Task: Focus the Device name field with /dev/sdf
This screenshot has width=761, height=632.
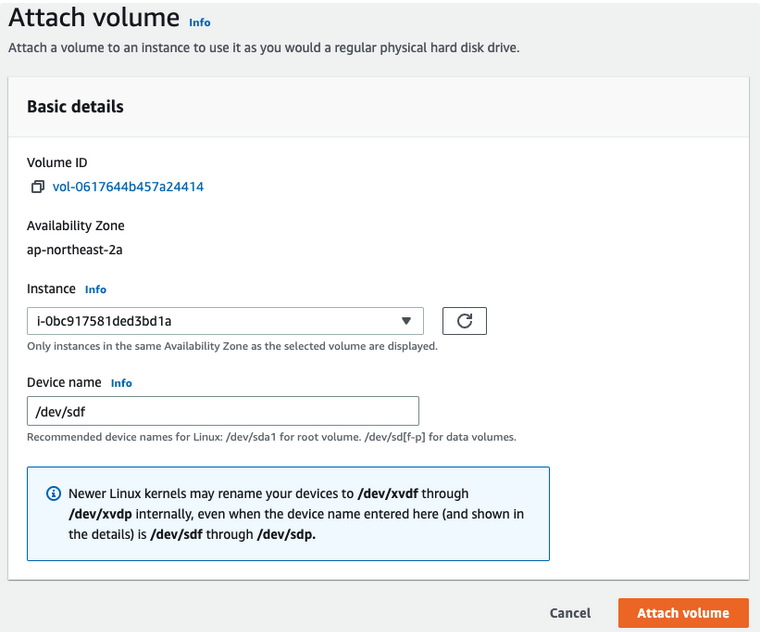Action: [x=222, y=411]
